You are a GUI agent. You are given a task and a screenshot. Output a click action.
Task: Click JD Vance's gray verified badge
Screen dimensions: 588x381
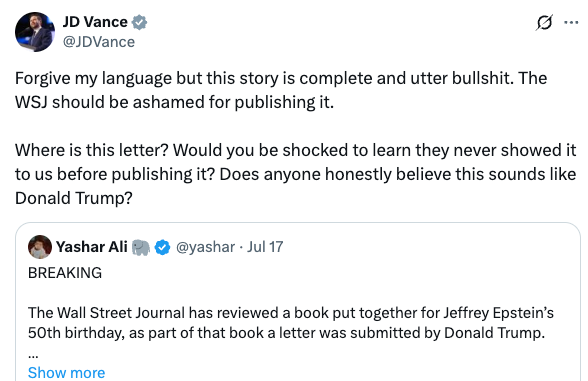[x=139, y=22]
